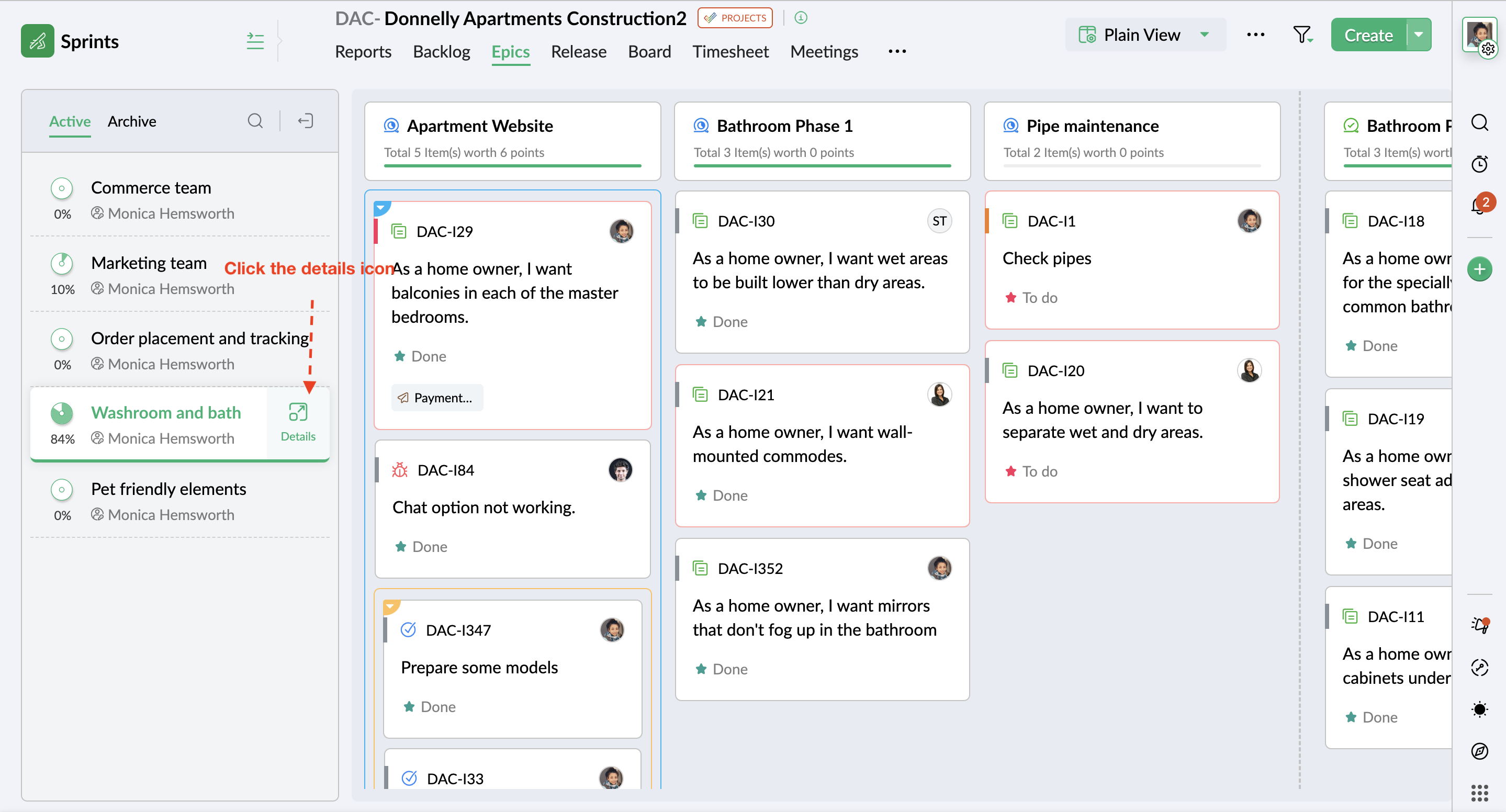
Task: Select the Epics tab
Action: click(510, 51)
